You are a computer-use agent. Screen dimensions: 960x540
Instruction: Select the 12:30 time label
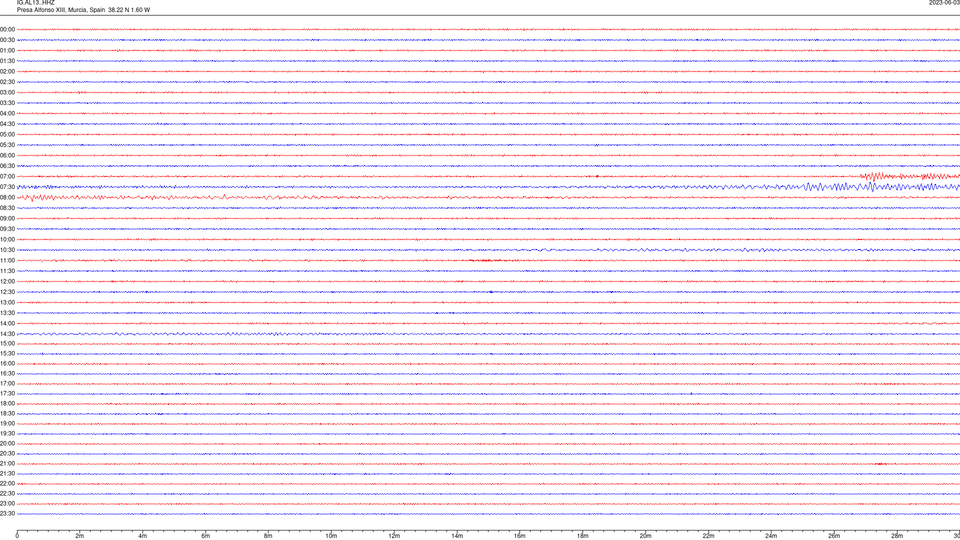7,292
